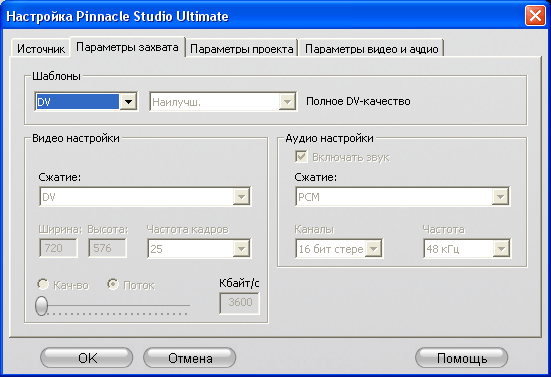Open the Наилучш. quality dropdown
Viewport: 551px width, 377px height.
tap(223, 102)
